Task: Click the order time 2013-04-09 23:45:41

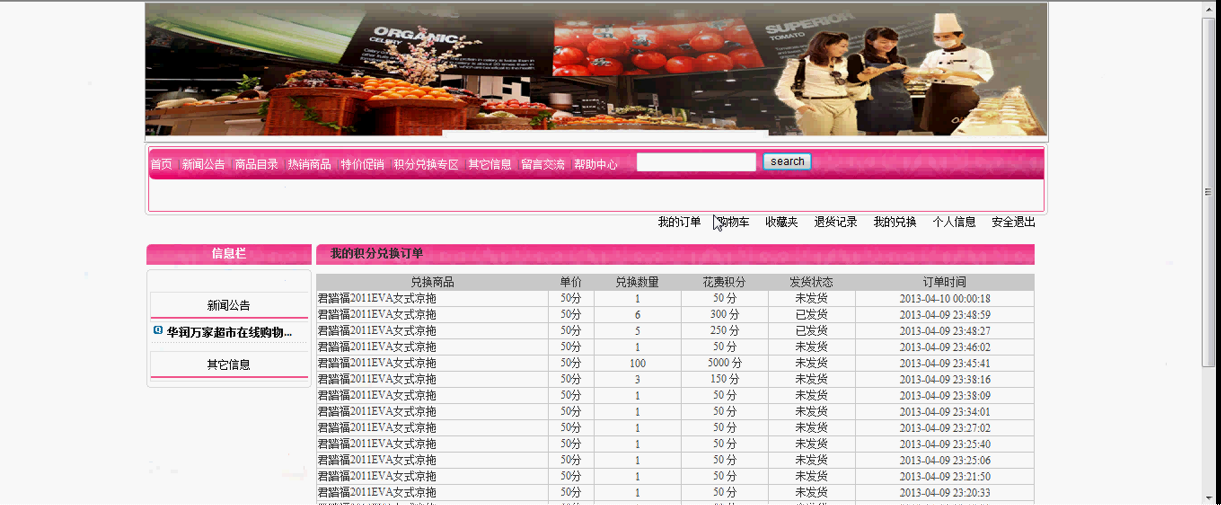Action: tap(944, 363)
